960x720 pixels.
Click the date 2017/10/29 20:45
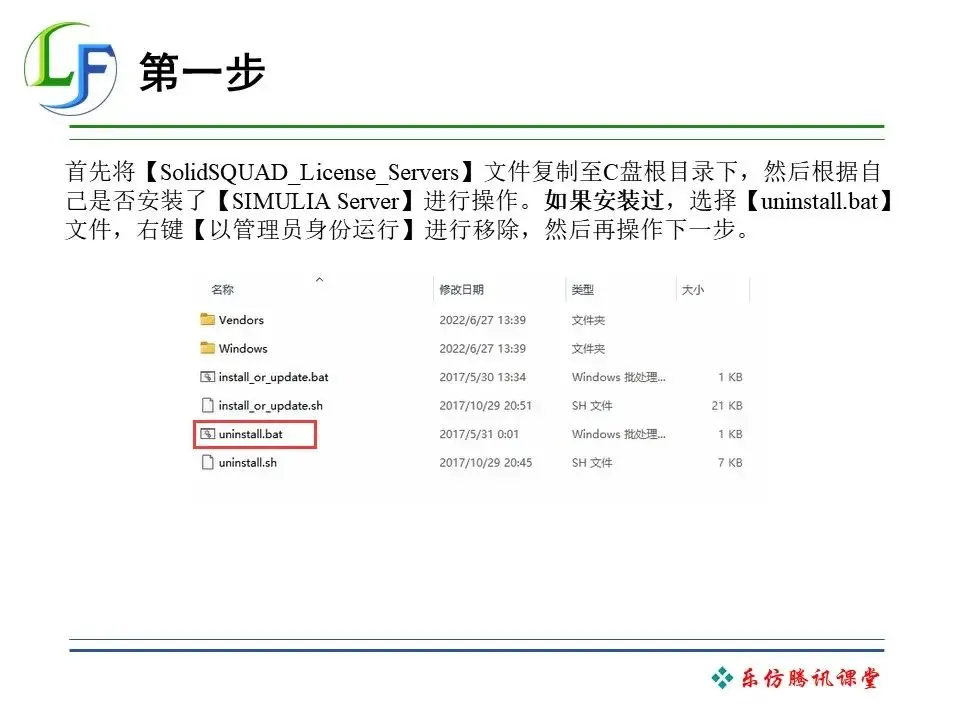[x=486, y=463]
